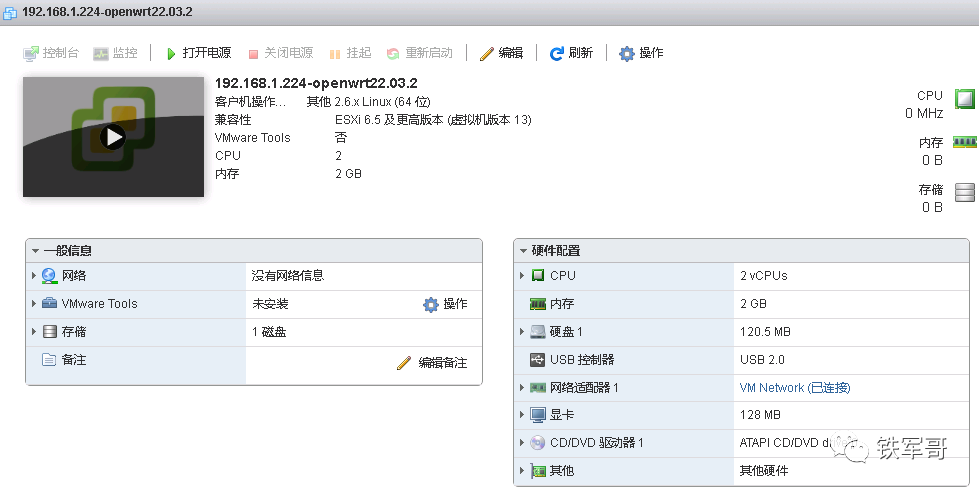Viewport: 979px width, 491px height.
Task: Expand the CPU hardware row
Action: click(x=521, y=275)
